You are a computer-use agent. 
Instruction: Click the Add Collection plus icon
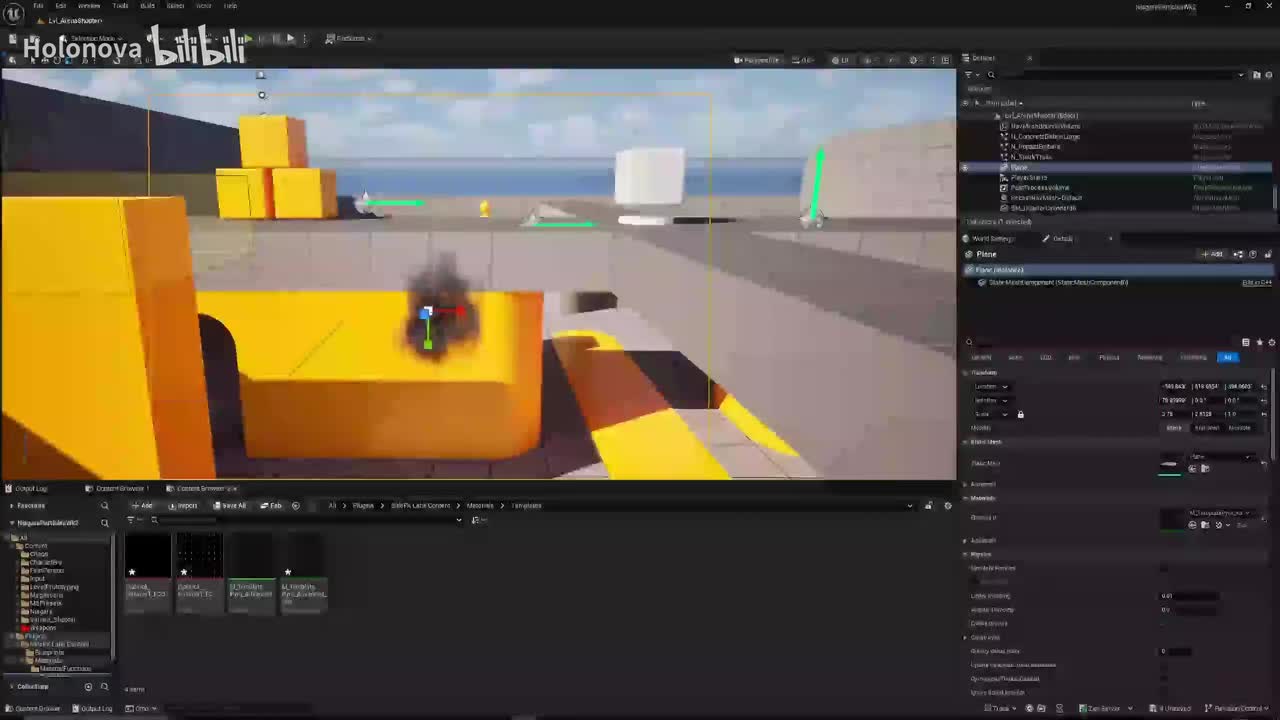(x=88, y=686)
